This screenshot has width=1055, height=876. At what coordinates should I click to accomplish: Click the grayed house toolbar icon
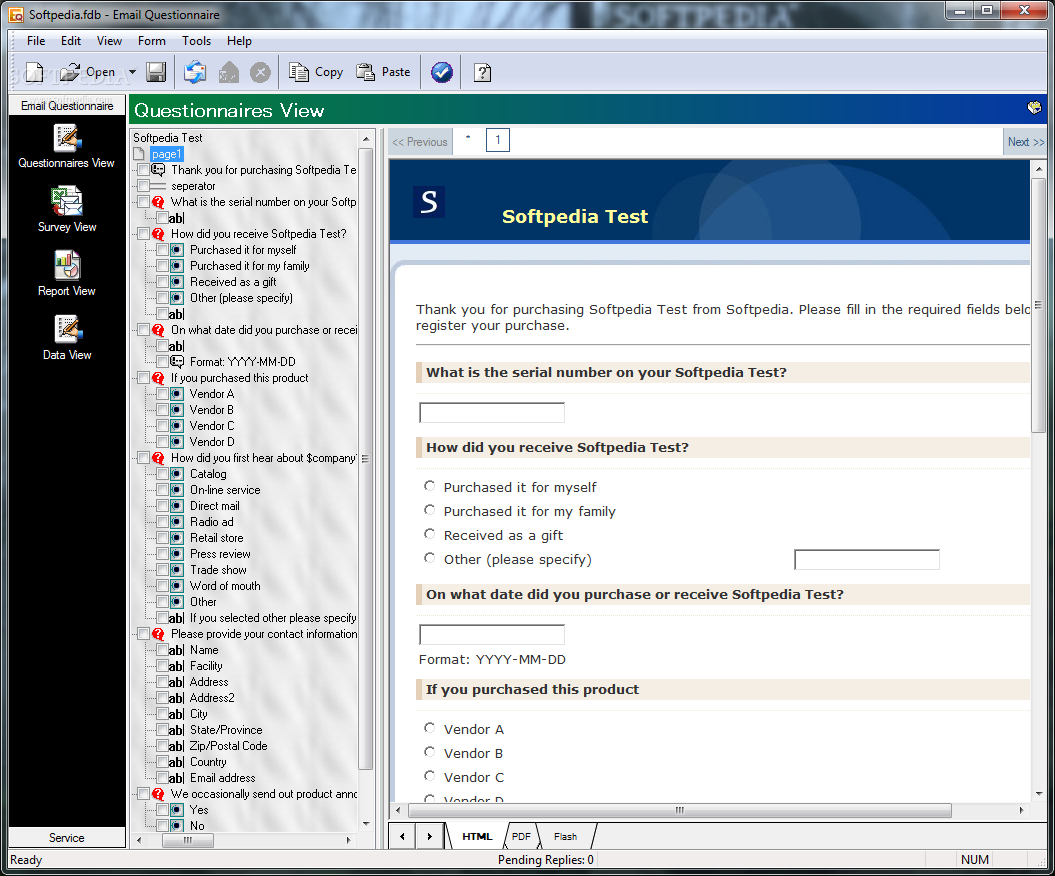229,72
